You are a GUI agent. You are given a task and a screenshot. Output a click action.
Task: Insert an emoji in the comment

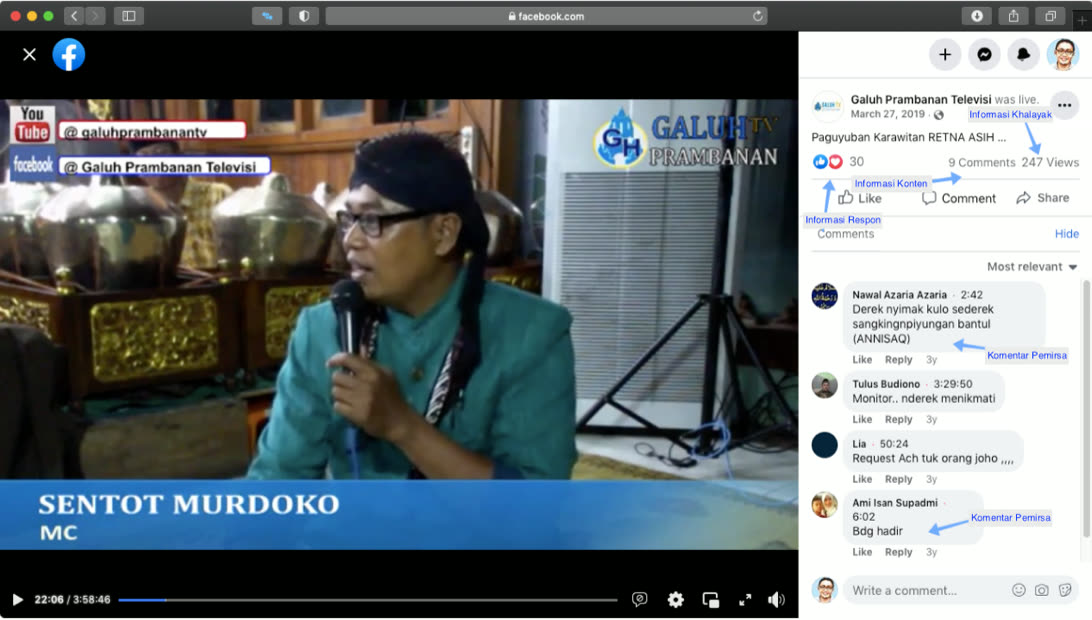(1018, 591)
